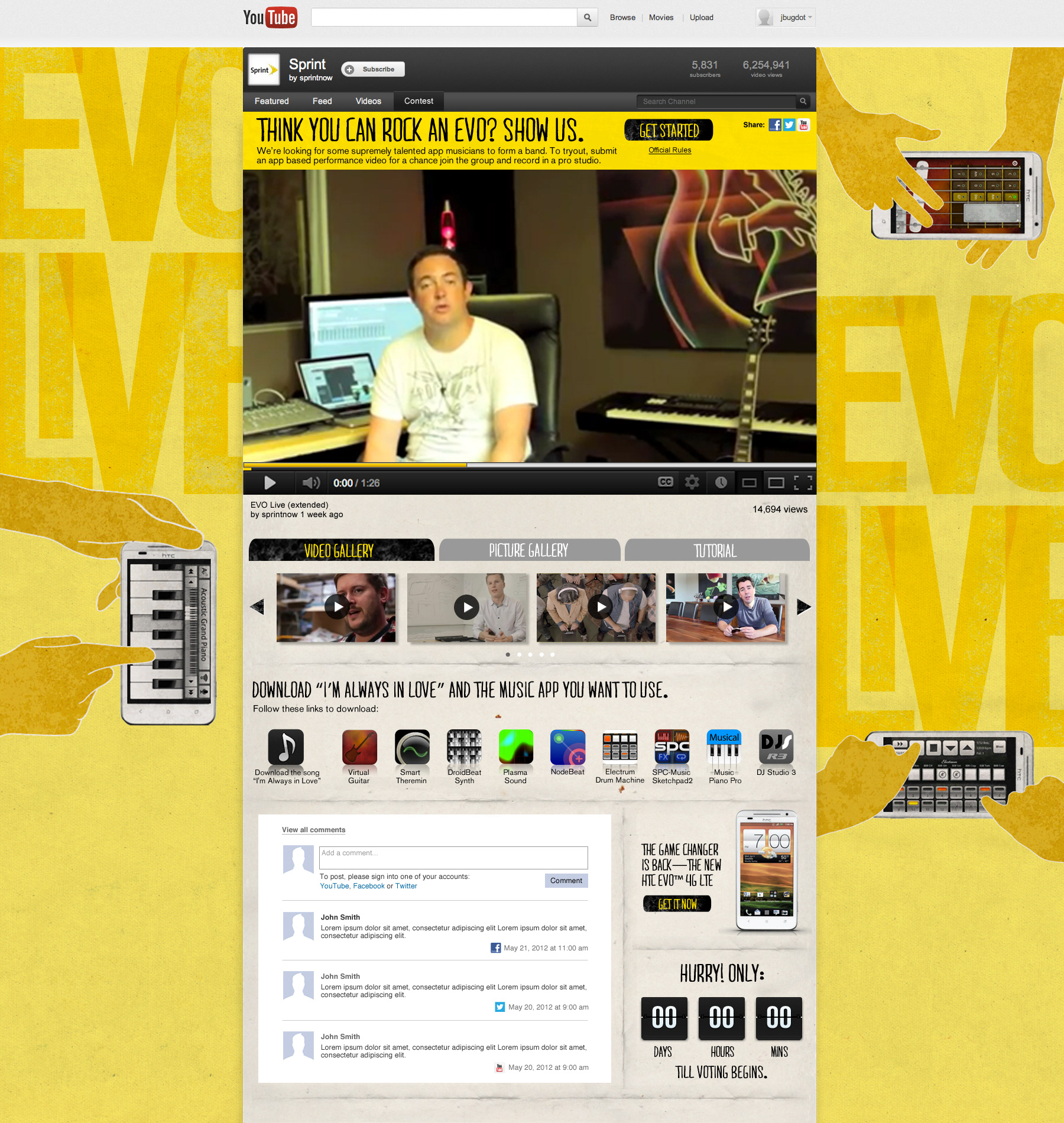The image size is (1064, 1123).
Task: Share on YouTube icon
Action: pyautogui.click(x=803, y=125)
